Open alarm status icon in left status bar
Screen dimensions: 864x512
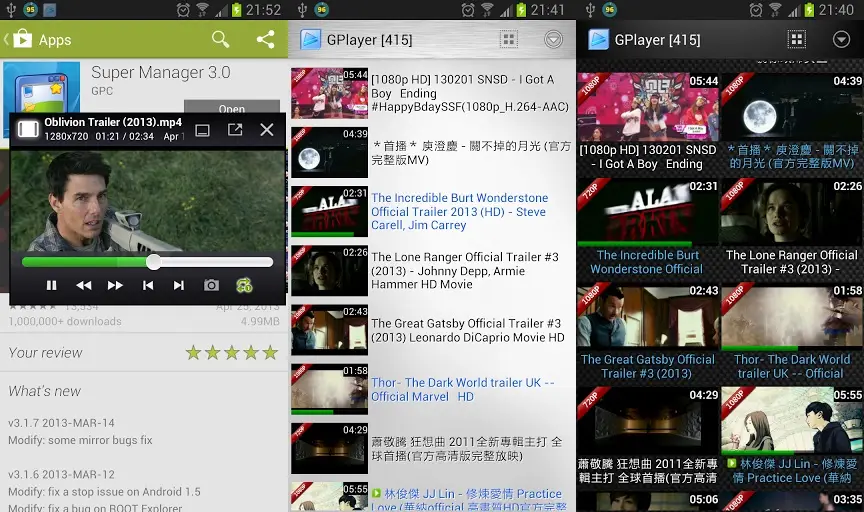pyautogui.click(x=183, y=9)
